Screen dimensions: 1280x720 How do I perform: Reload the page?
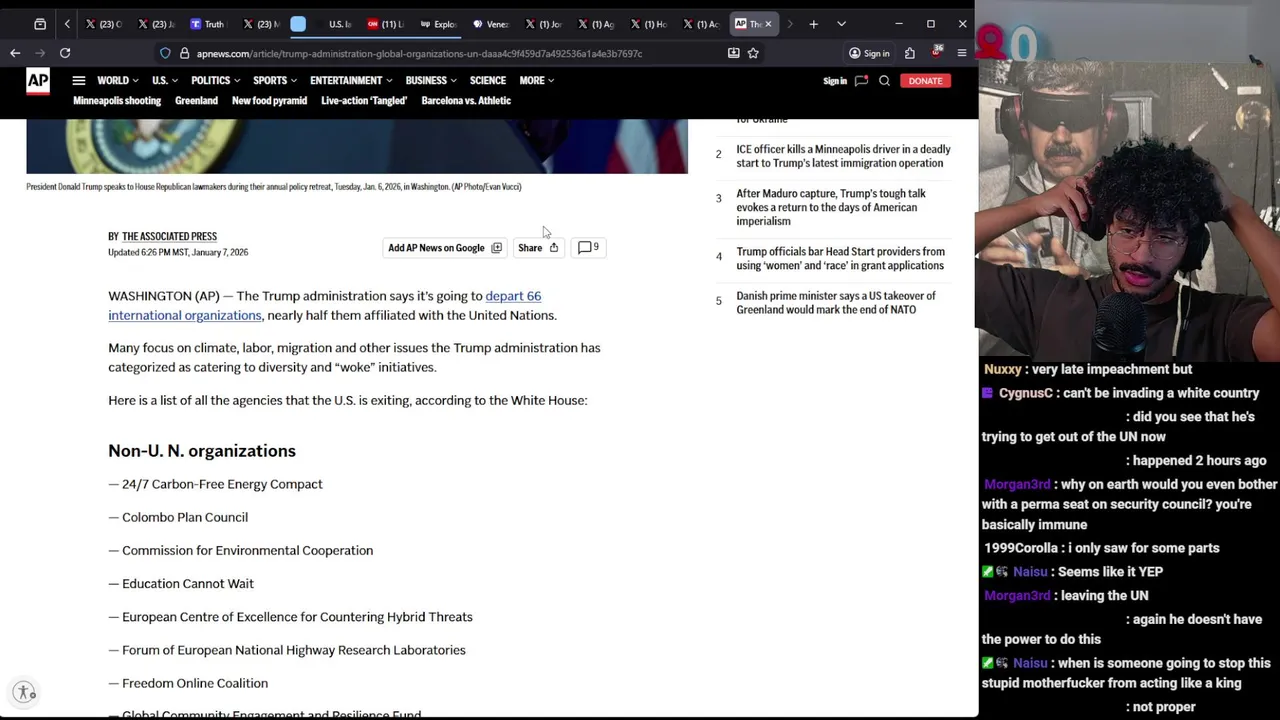(x=65, y=53)
